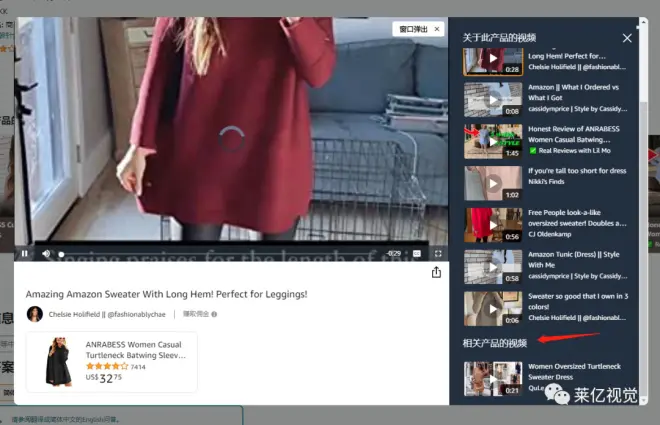Image resolution: width=660 pixels, height=425 pixels.
Task: Open ANRABESS Women Casual Turtleneck product link
Action: 135,349
